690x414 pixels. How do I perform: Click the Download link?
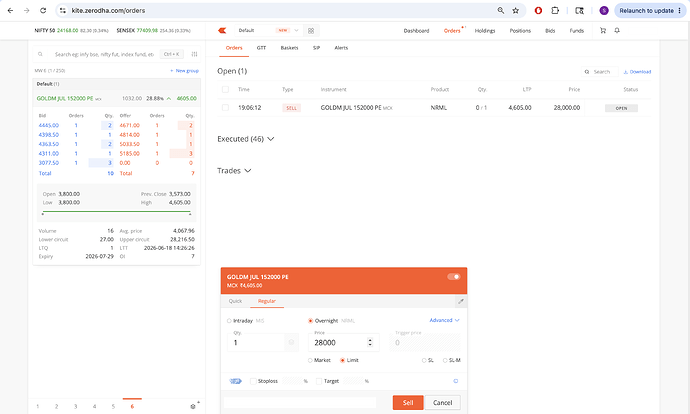(x=637, y=72)
